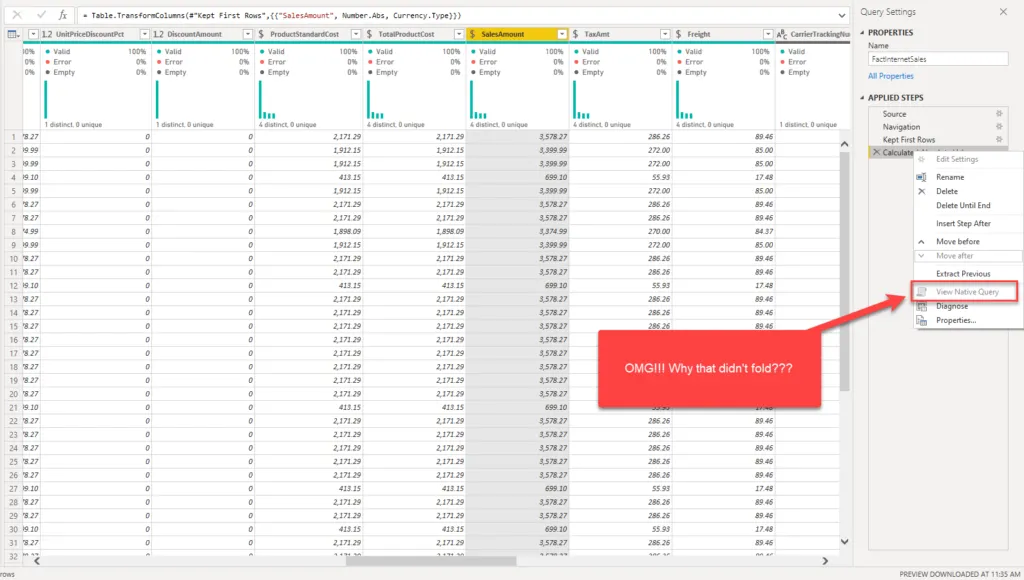
Task: Confirm the formula with the checkmark icon
Action: coord(41,14)
